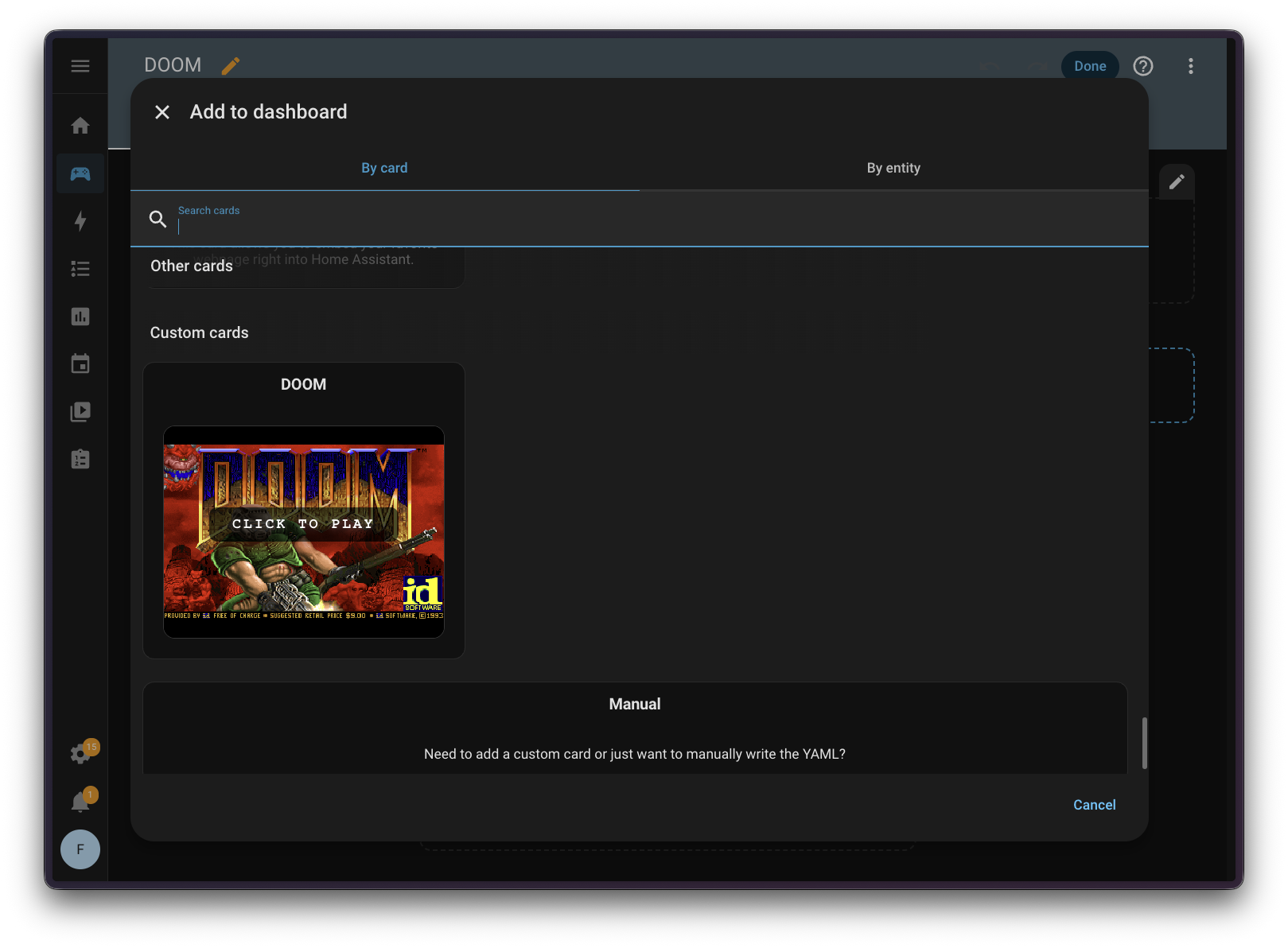Screen dimensions: 1288x948
Task: Click the Other cards heading
Action: point(192,266)
